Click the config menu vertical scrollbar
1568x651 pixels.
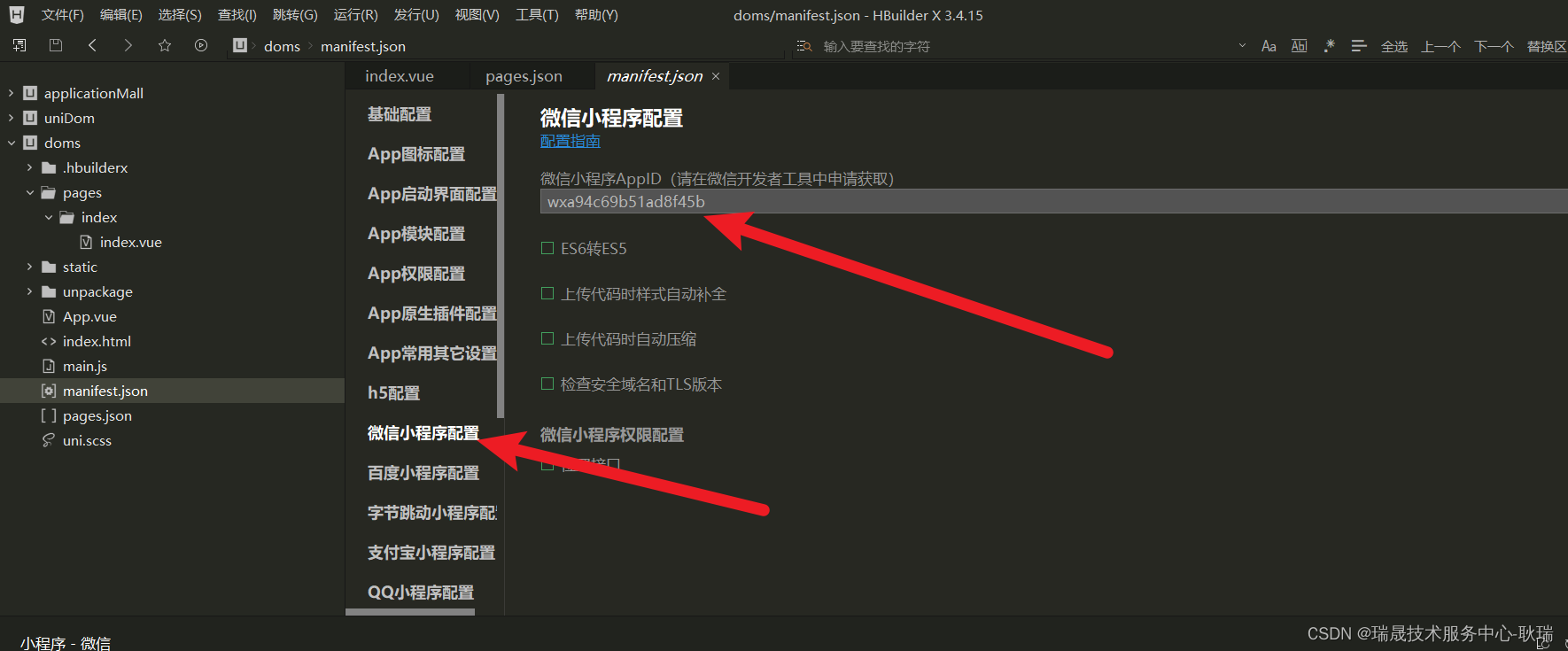501,257
